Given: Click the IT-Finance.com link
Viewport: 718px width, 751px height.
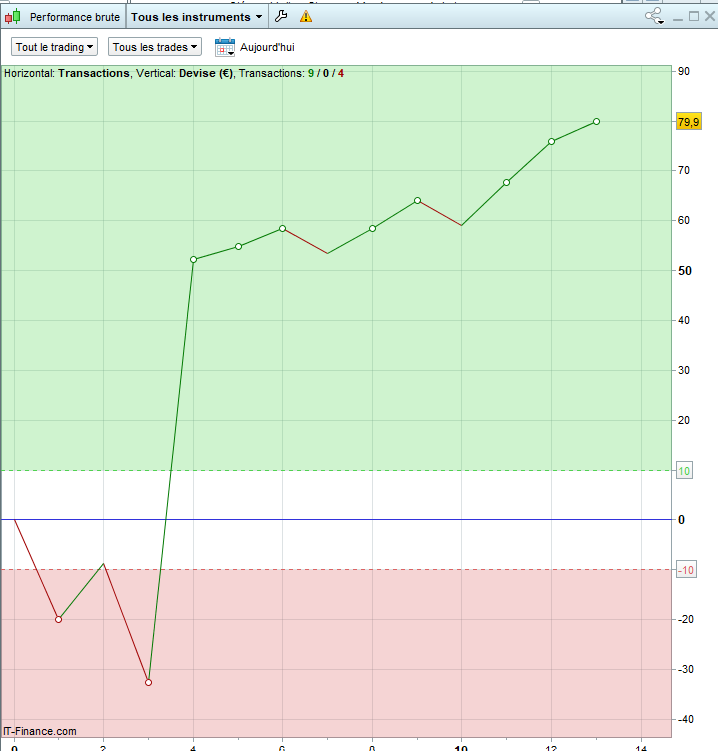Looking at the screenshot, I should tap(40, 731).
